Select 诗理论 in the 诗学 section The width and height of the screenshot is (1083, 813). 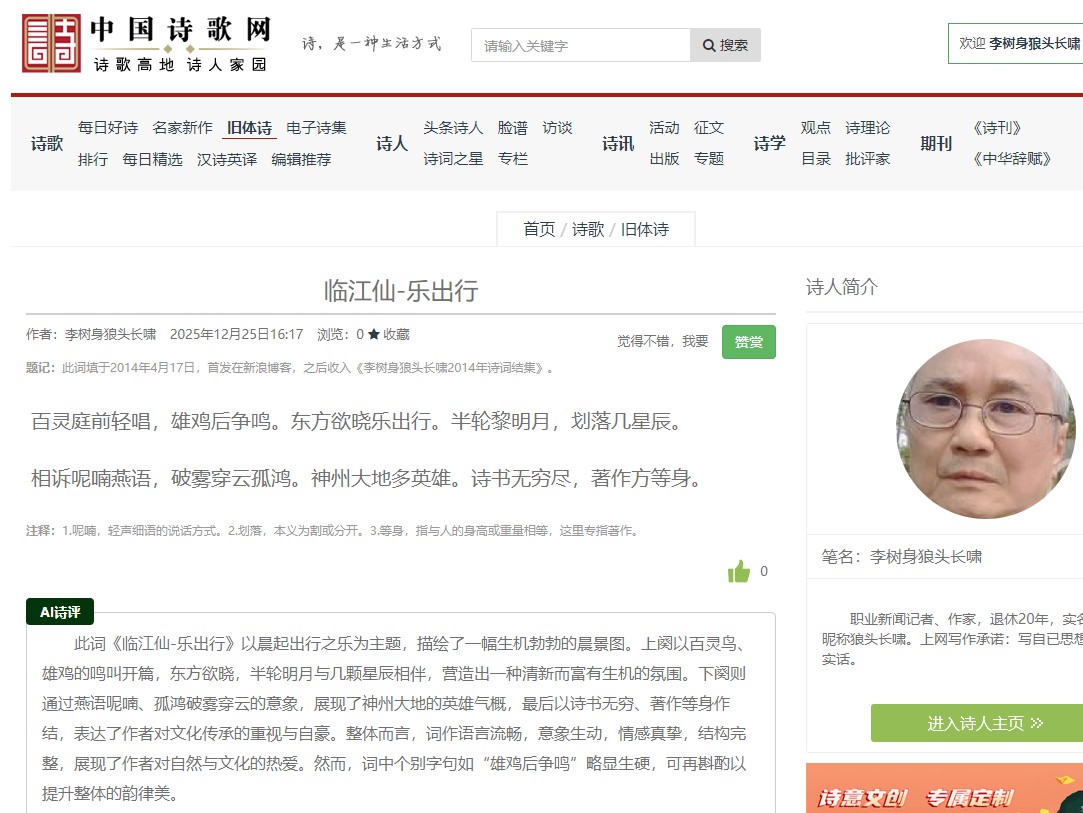pos(867,128)
